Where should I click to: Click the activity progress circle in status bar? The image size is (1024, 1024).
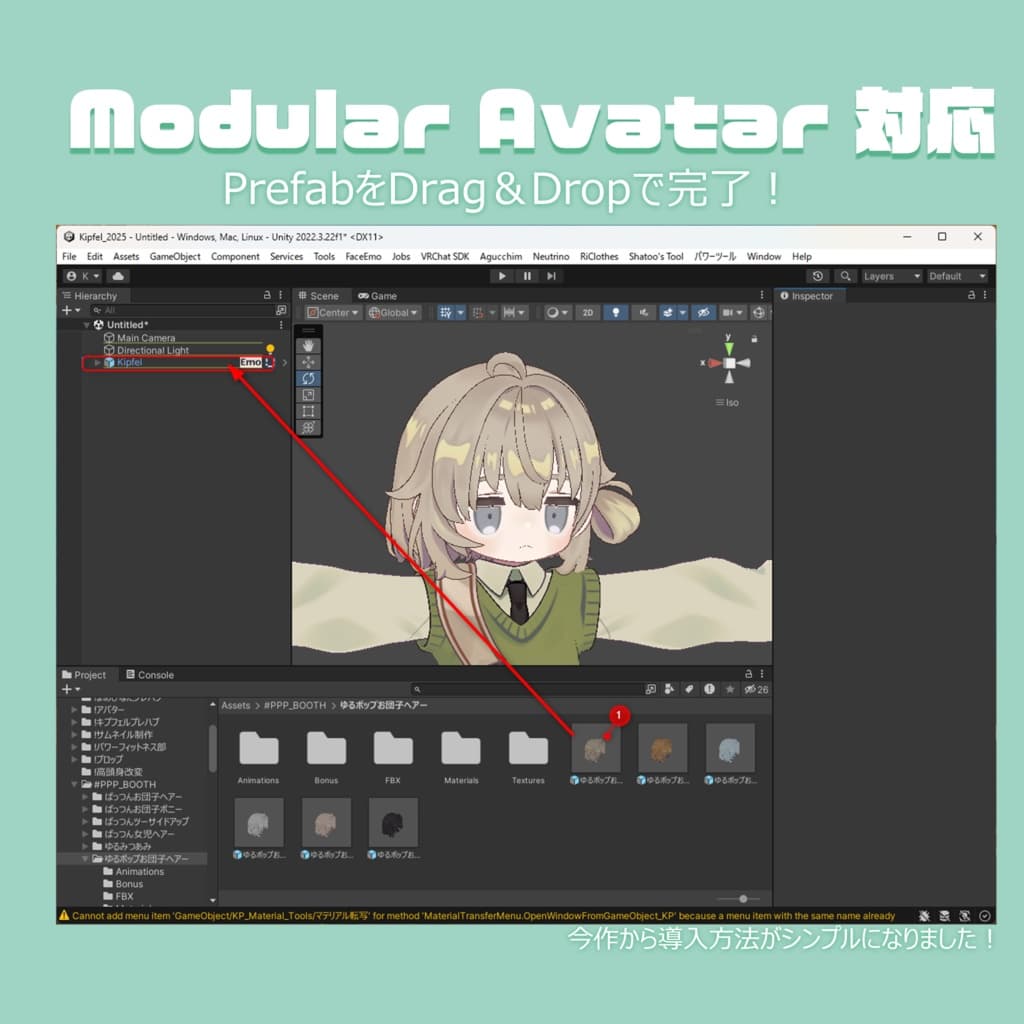(x=985, y=916)
